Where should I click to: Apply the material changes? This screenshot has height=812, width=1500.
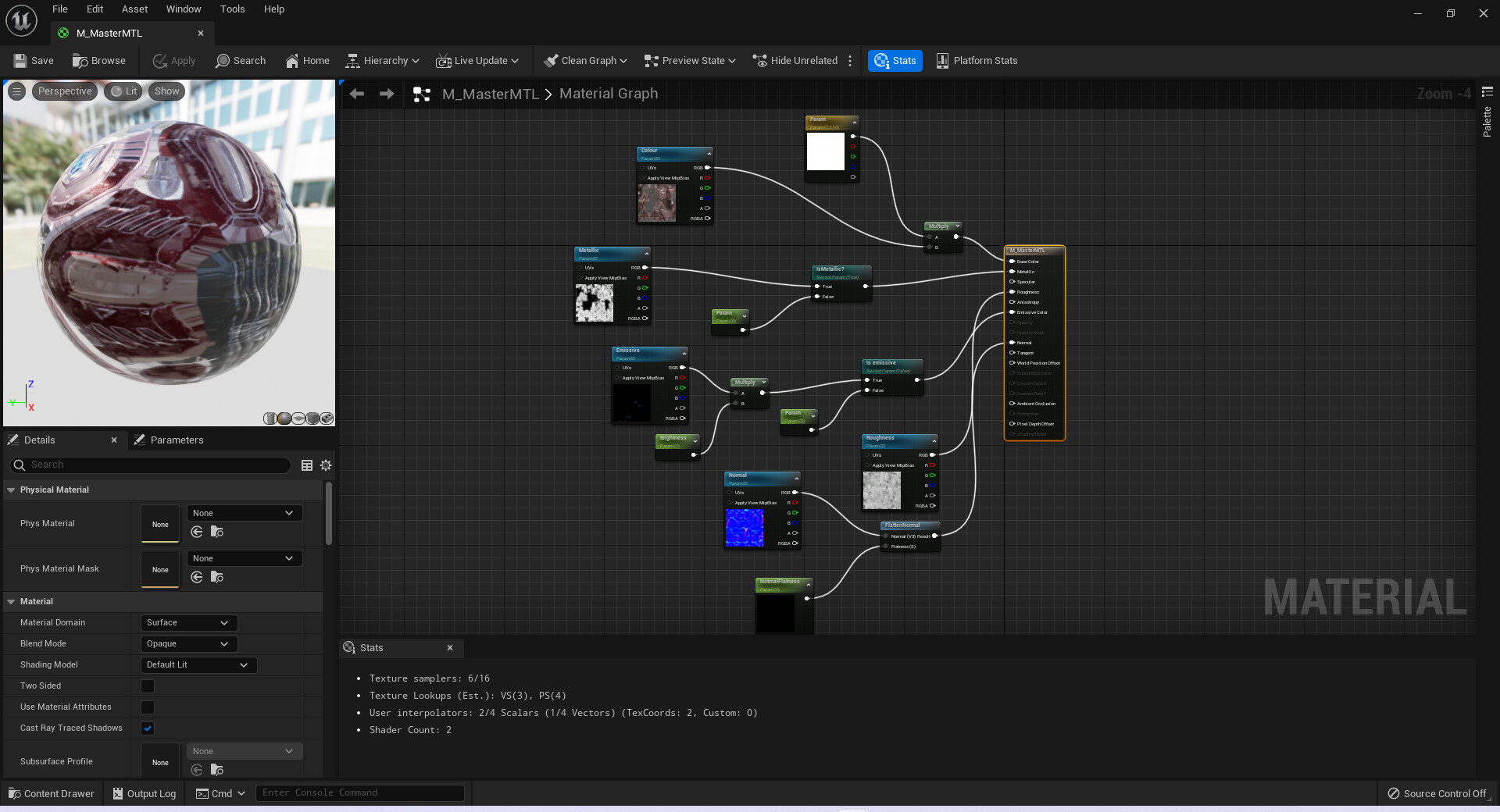173,60
